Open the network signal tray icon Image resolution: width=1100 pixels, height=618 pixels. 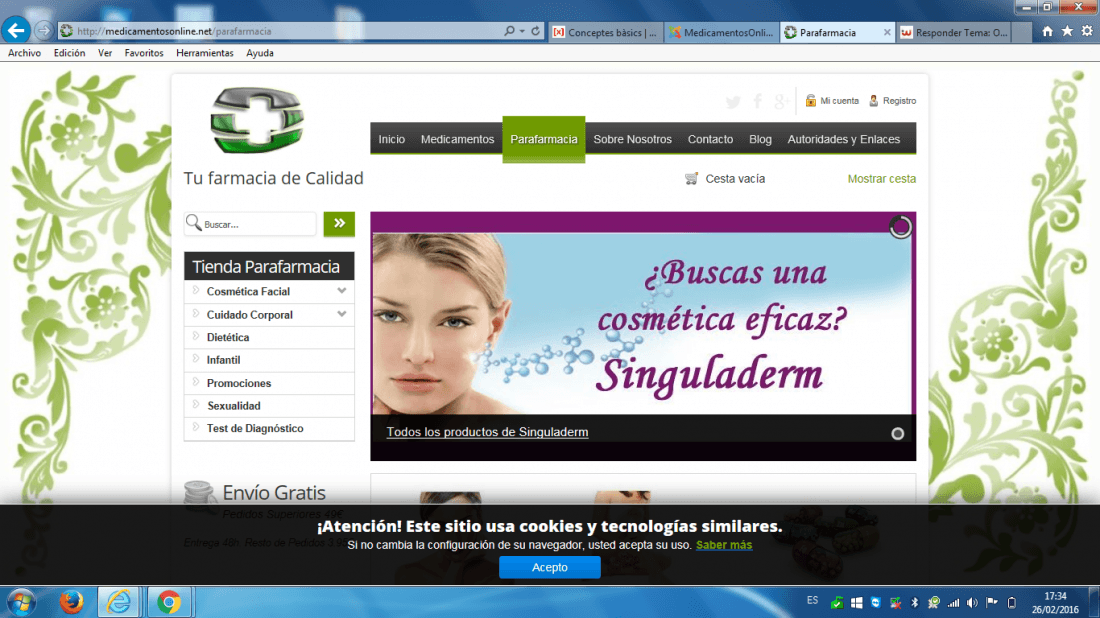tap(953, 603)
